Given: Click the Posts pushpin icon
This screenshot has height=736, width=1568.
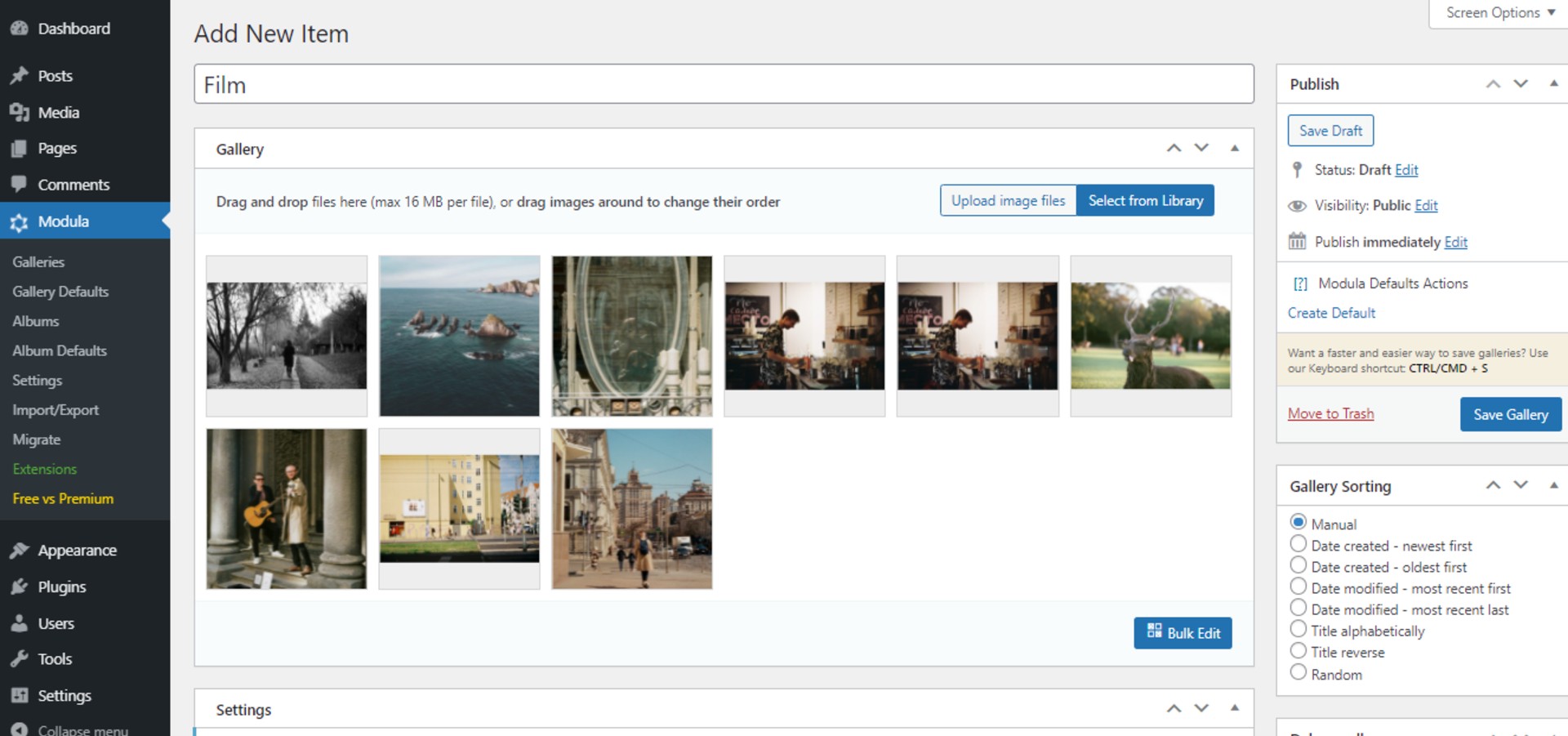Looking at the screenshot, I should tap(20, 76).
